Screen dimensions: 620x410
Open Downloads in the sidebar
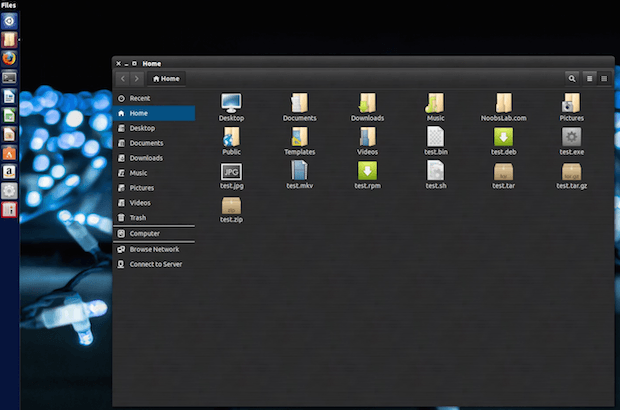154,158
